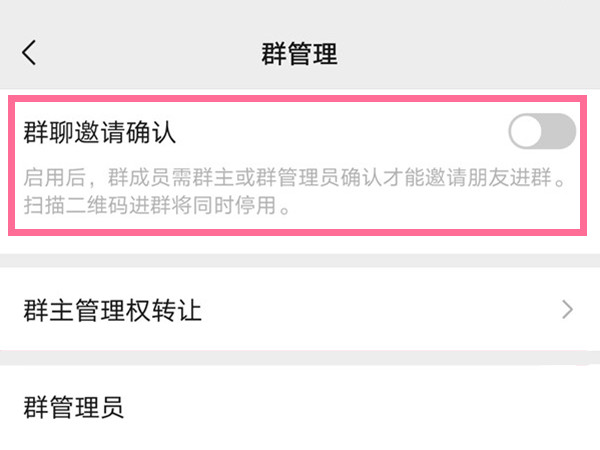Screen dimensions: 600x450
Task: Toggle the 群聊邀请确认 switch on
Action: tap(542, 131)
